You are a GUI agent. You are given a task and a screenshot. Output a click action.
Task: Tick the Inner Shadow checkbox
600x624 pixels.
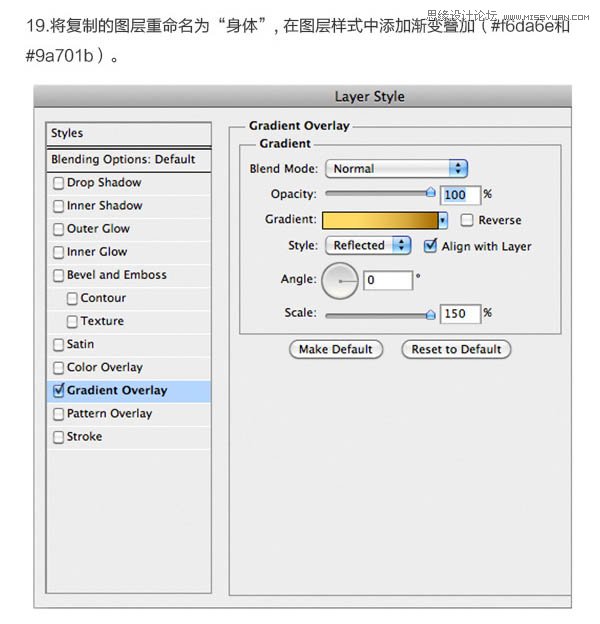(58, 207)
